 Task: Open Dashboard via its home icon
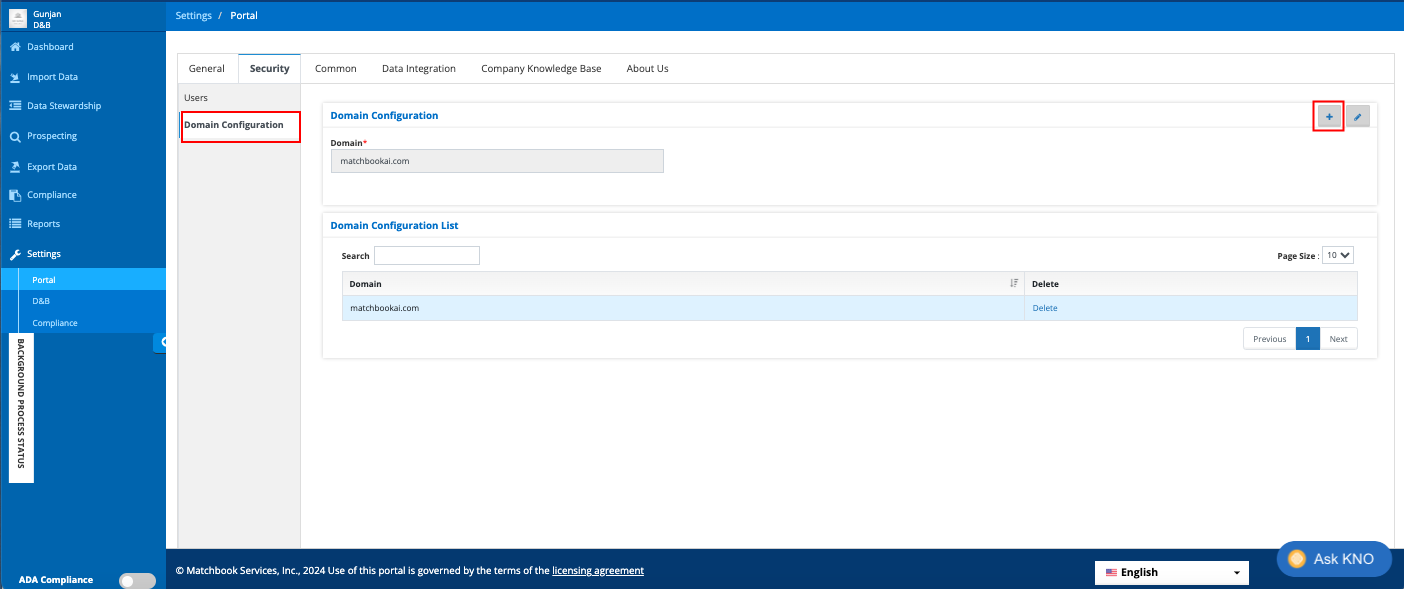[15, 47]
